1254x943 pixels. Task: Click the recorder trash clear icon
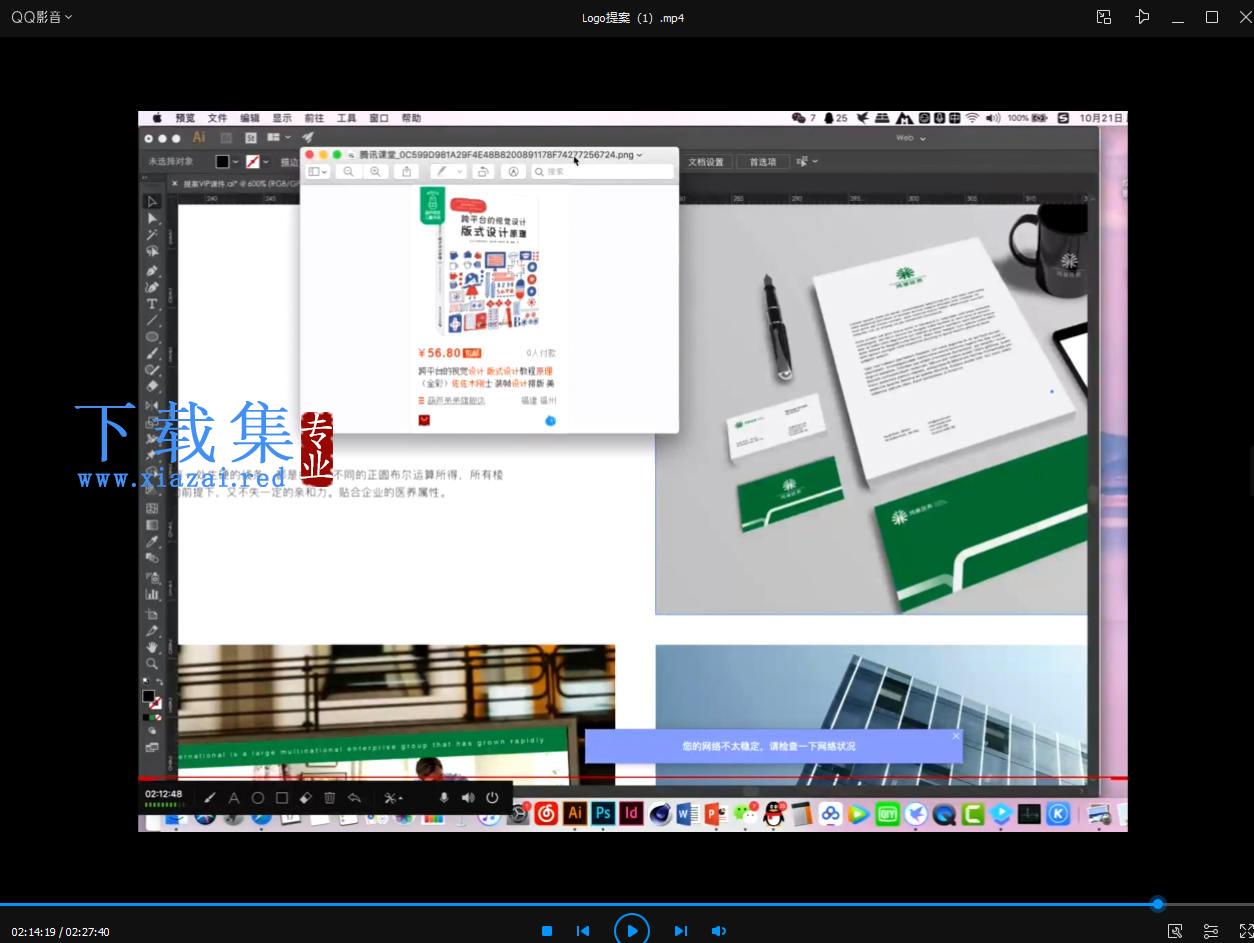330,798
